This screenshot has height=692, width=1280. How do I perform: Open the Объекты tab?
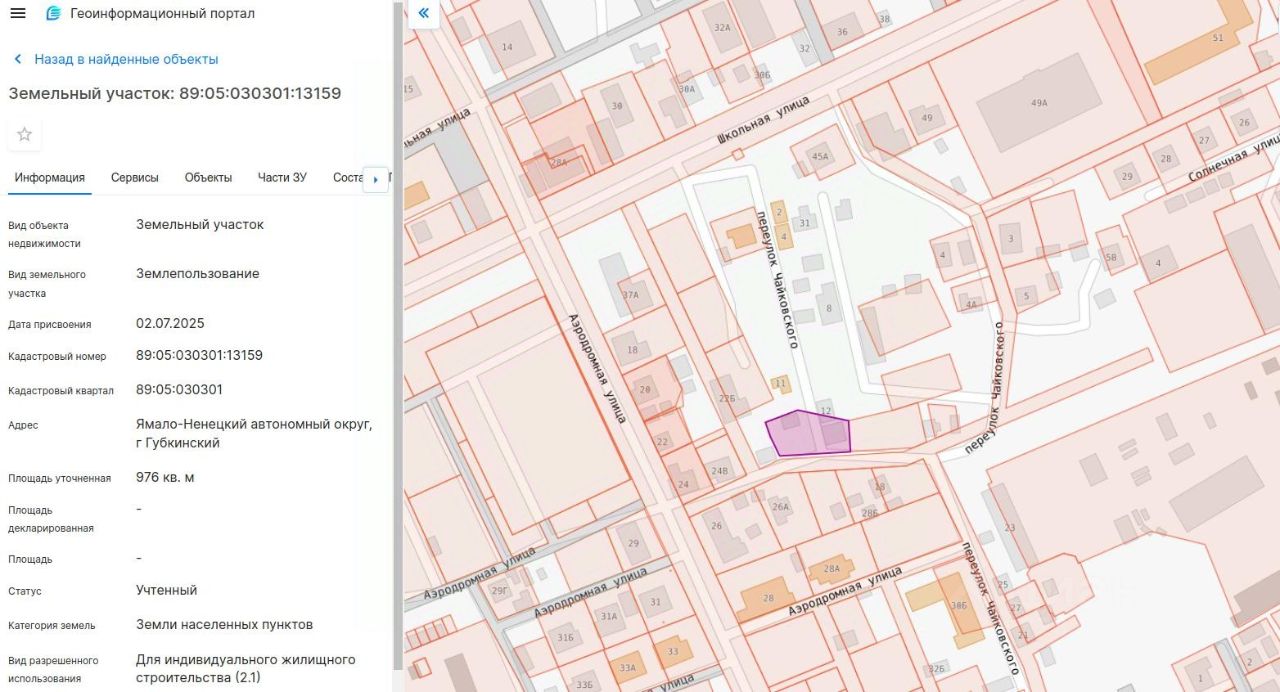point(208,177)
